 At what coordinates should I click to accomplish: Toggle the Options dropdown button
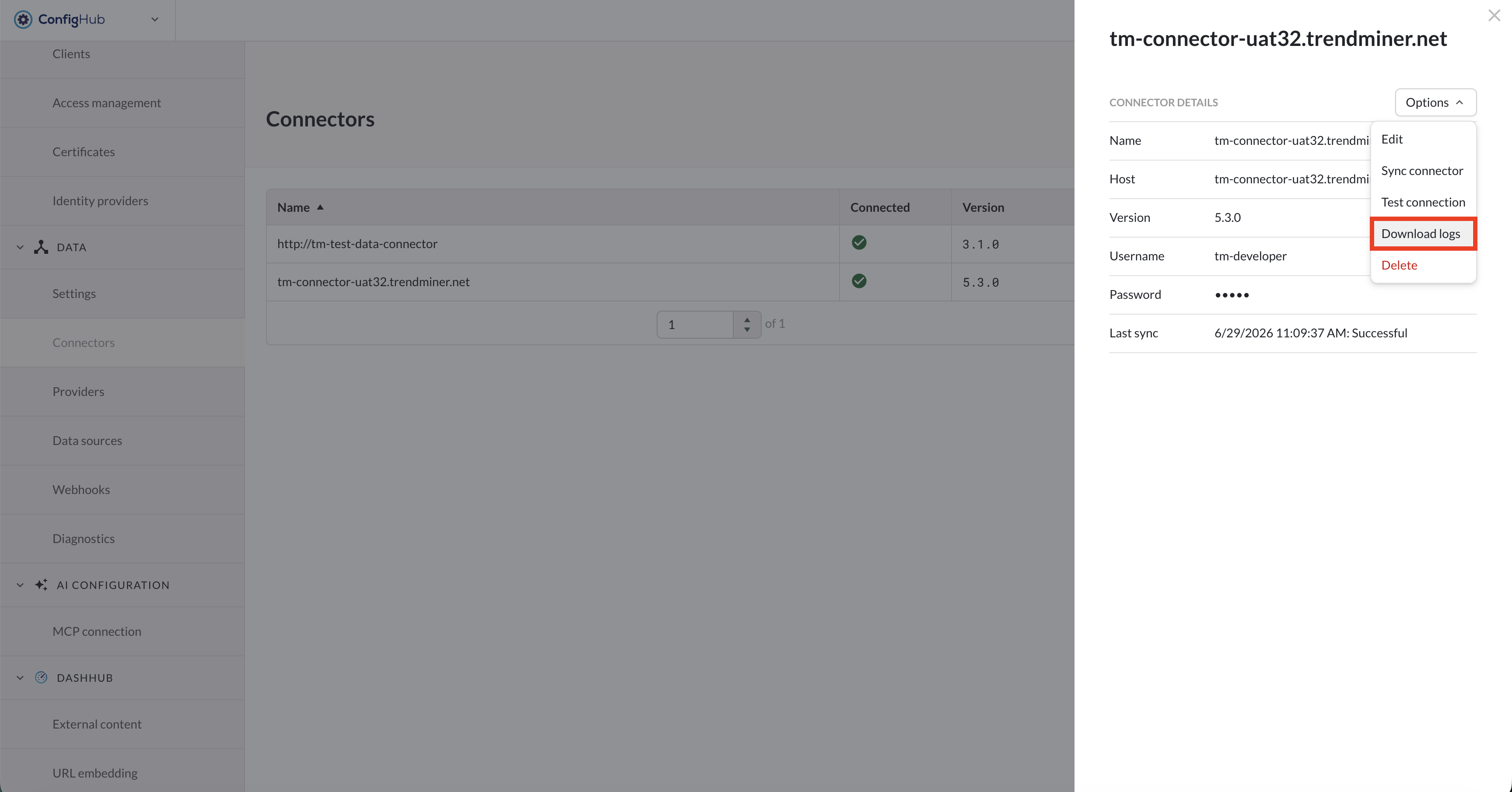(x=1435, y=102)
